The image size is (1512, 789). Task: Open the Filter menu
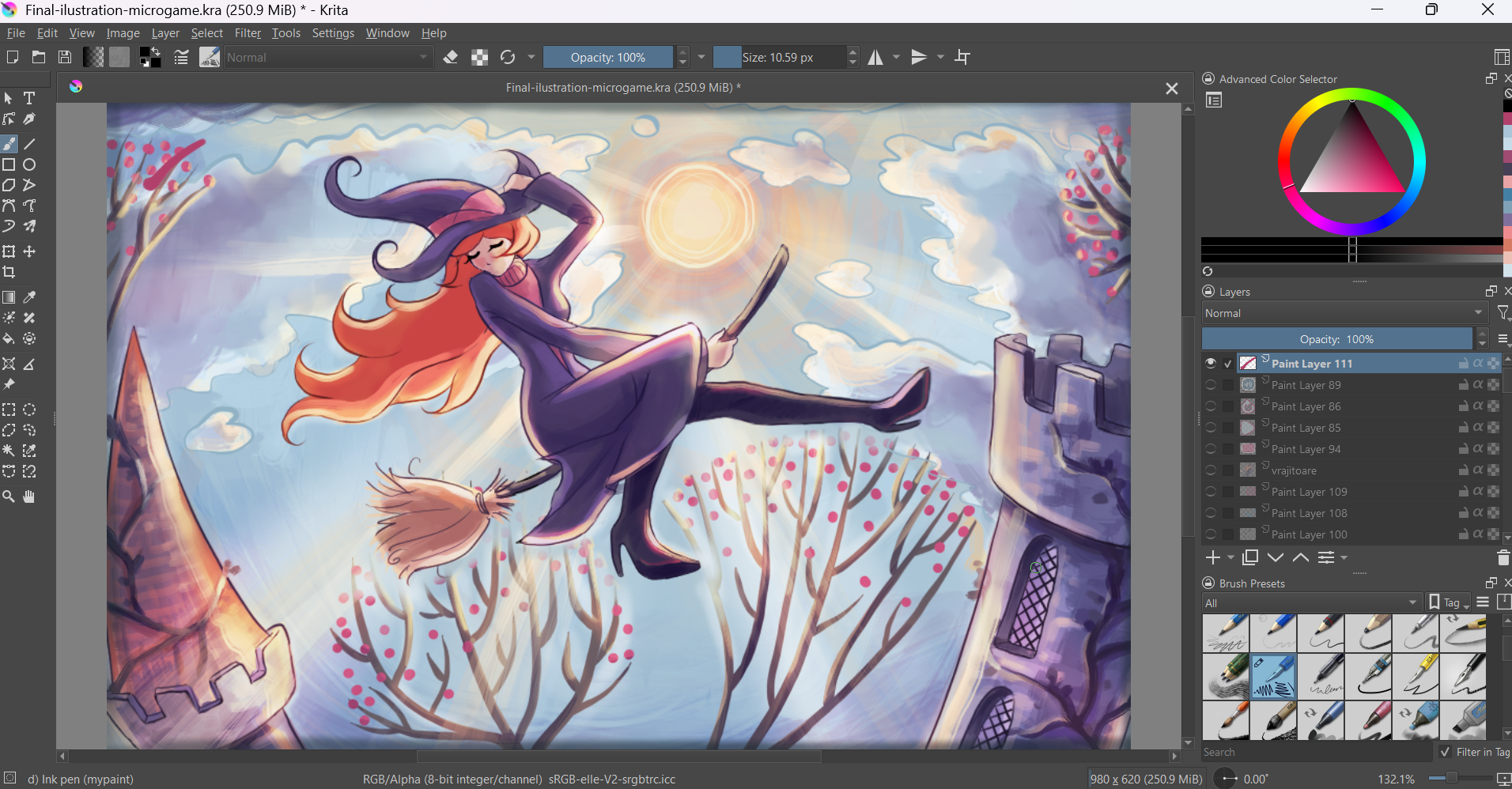point(247,32)
